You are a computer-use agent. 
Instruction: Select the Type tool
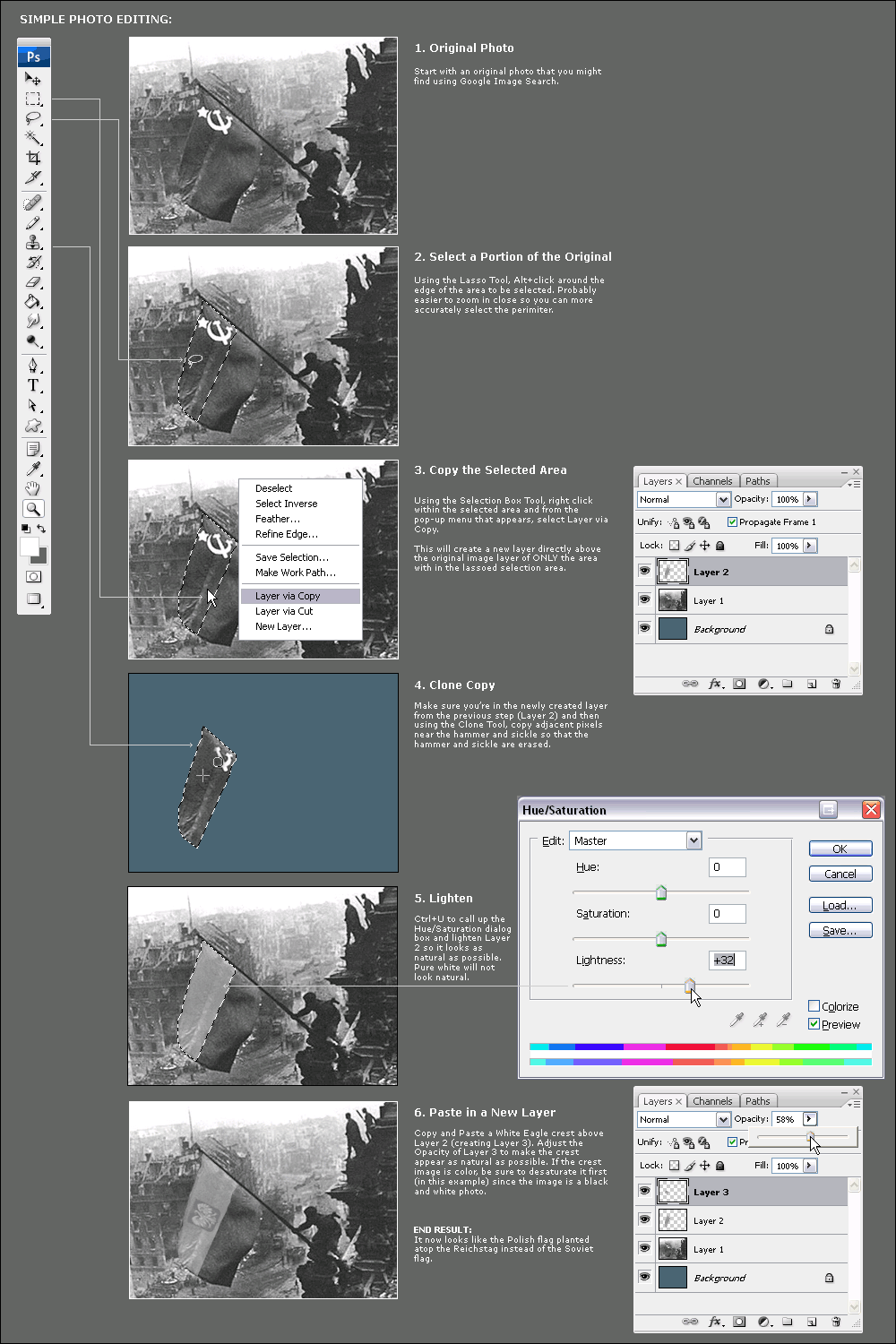coord(33,385)
